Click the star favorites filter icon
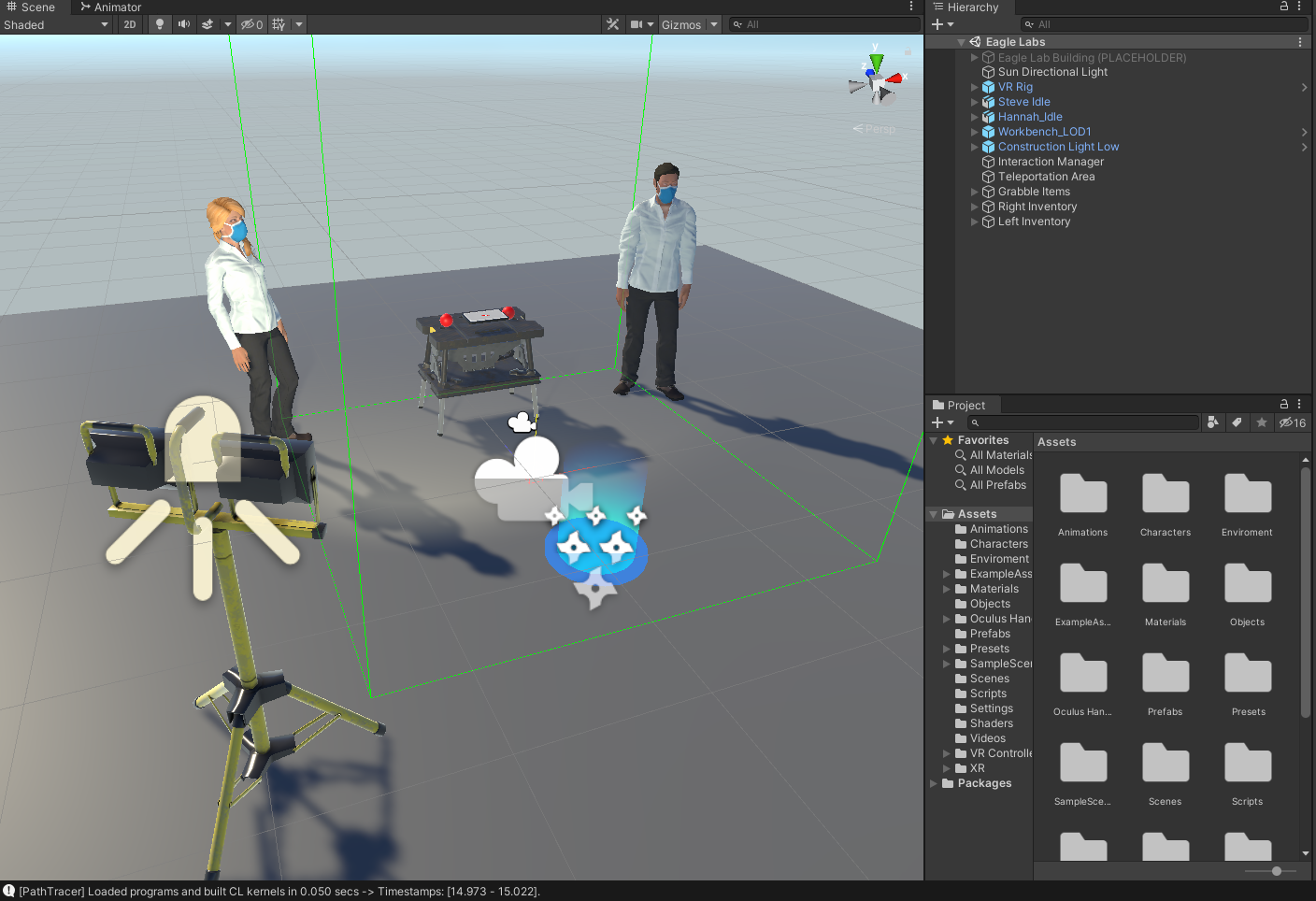The width and height of the screenshot is (1316, 901). pos(1261,422)
